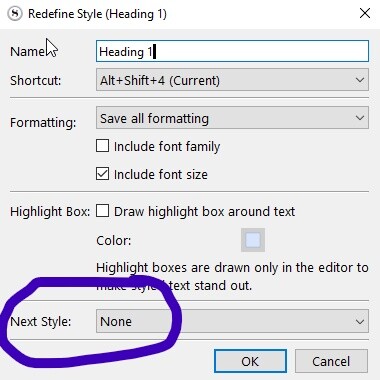
Task: Click the Highlight Box label
Action: click(x=50, y=212)
